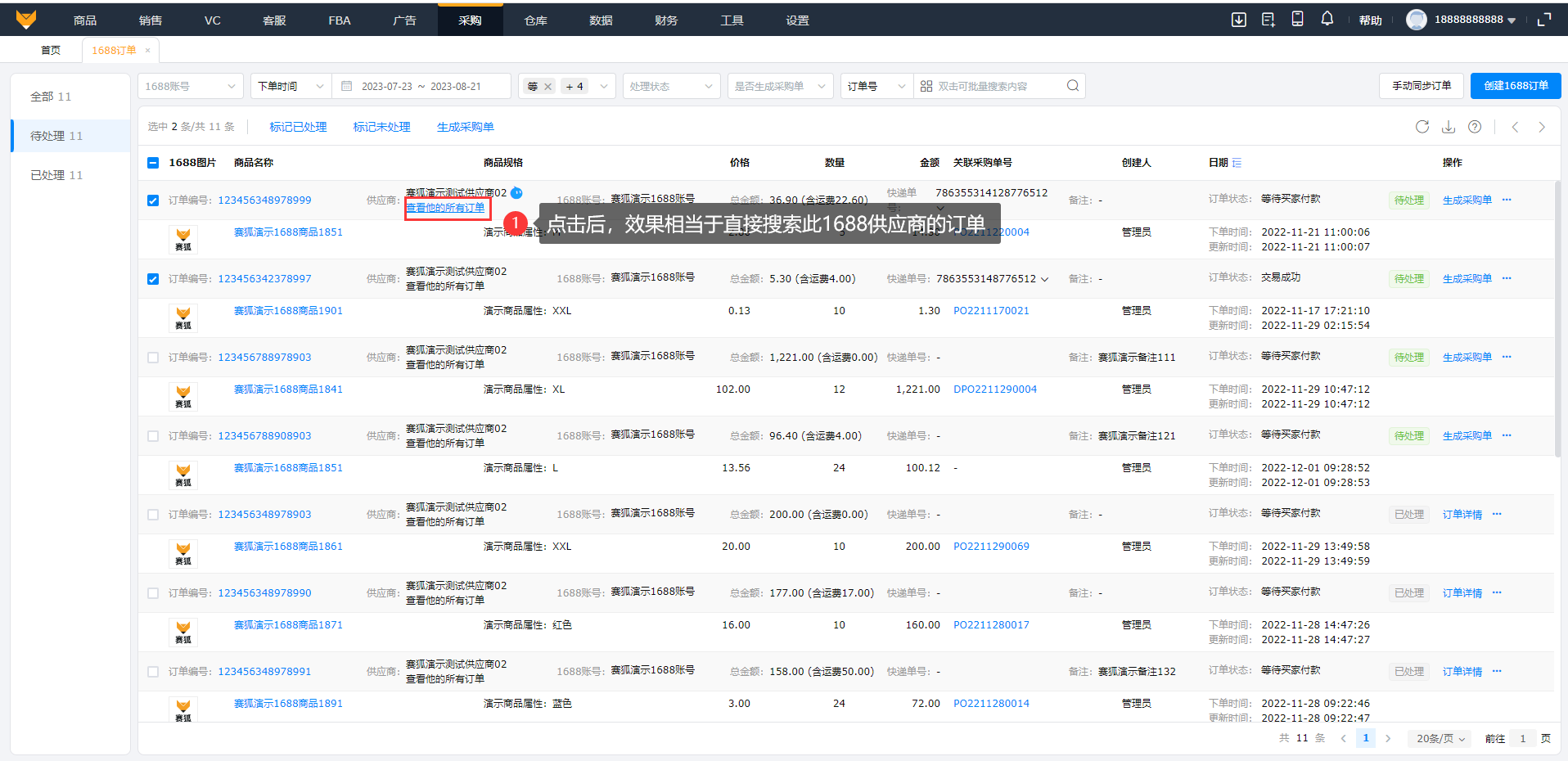This screenshot has height=761, width=1568.
Task: Toggle the select-all header checkbox
Action: coord(153,163)
